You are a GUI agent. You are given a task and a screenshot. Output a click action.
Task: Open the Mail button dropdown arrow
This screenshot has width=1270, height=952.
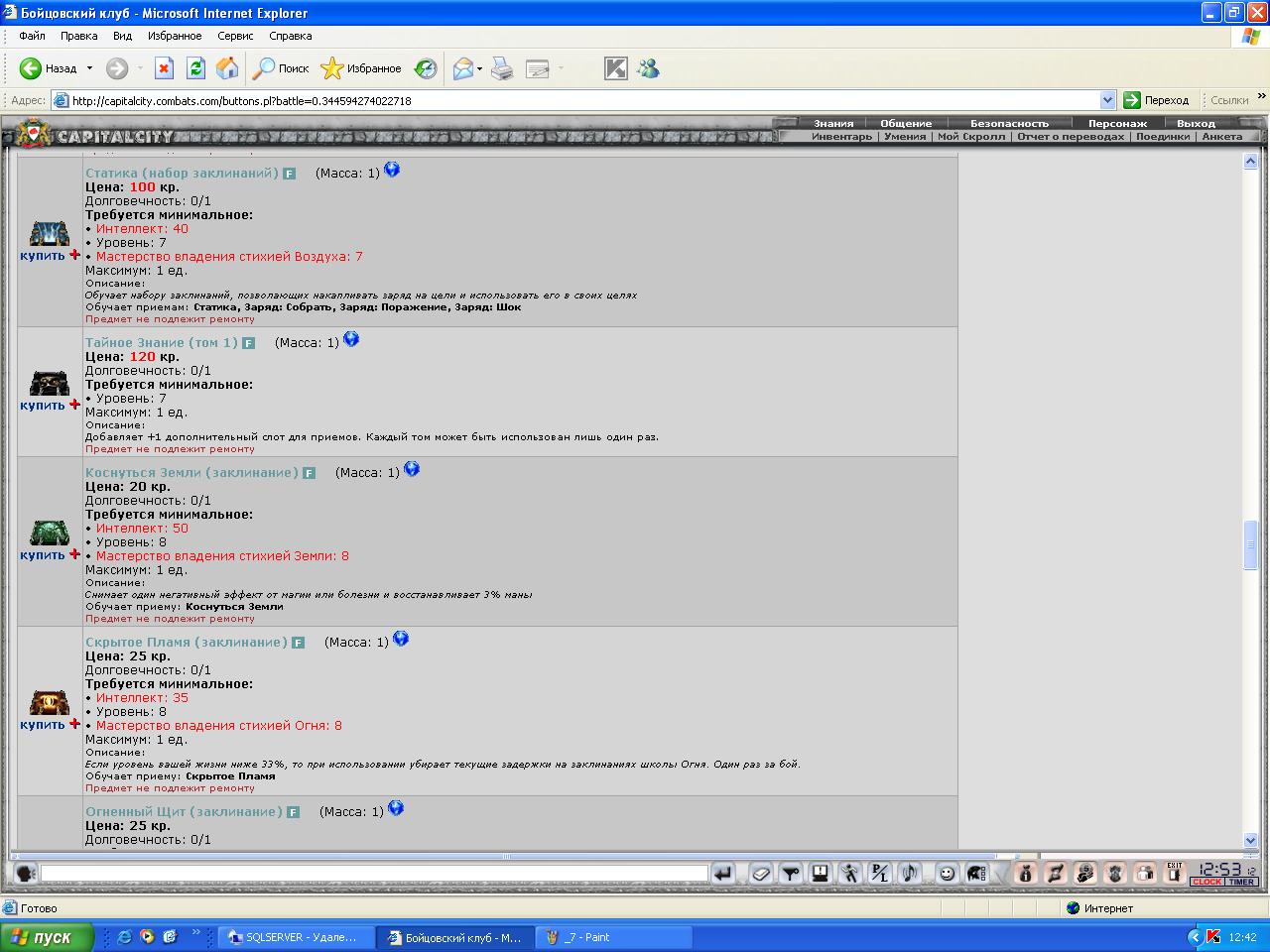point(479,68)
